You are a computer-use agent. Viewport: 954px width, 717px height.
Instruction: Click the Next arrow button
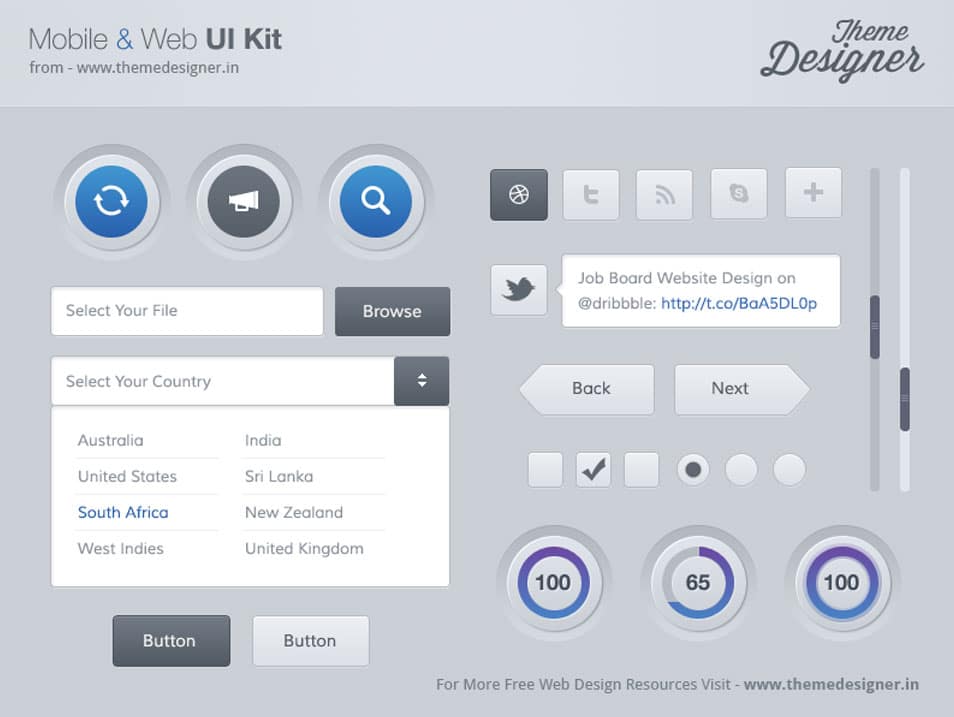point(729,389)
